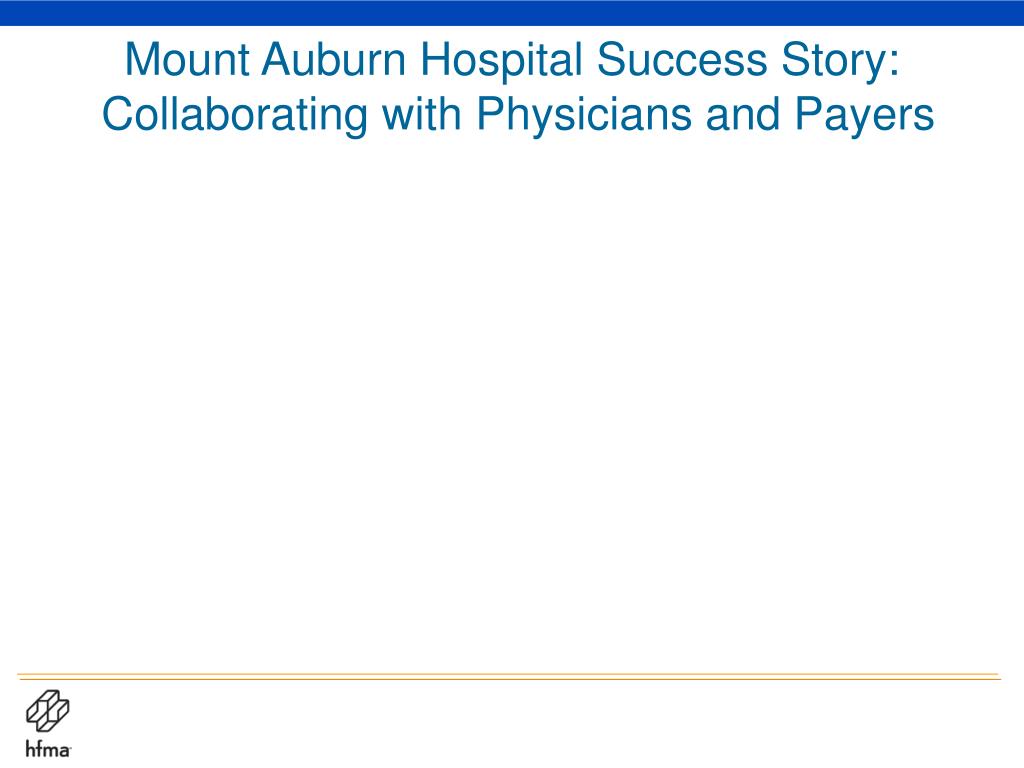Select the word Auburn in title
1024x768 pixels.
[334, 59]
